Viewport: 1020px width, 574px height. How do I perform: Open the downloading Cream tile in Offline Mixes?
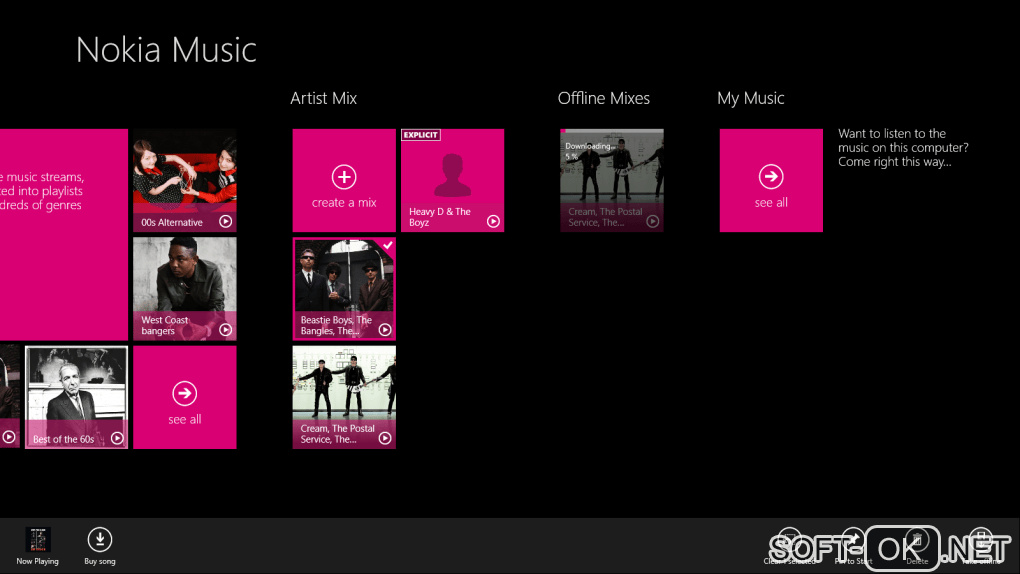point(612,180)
